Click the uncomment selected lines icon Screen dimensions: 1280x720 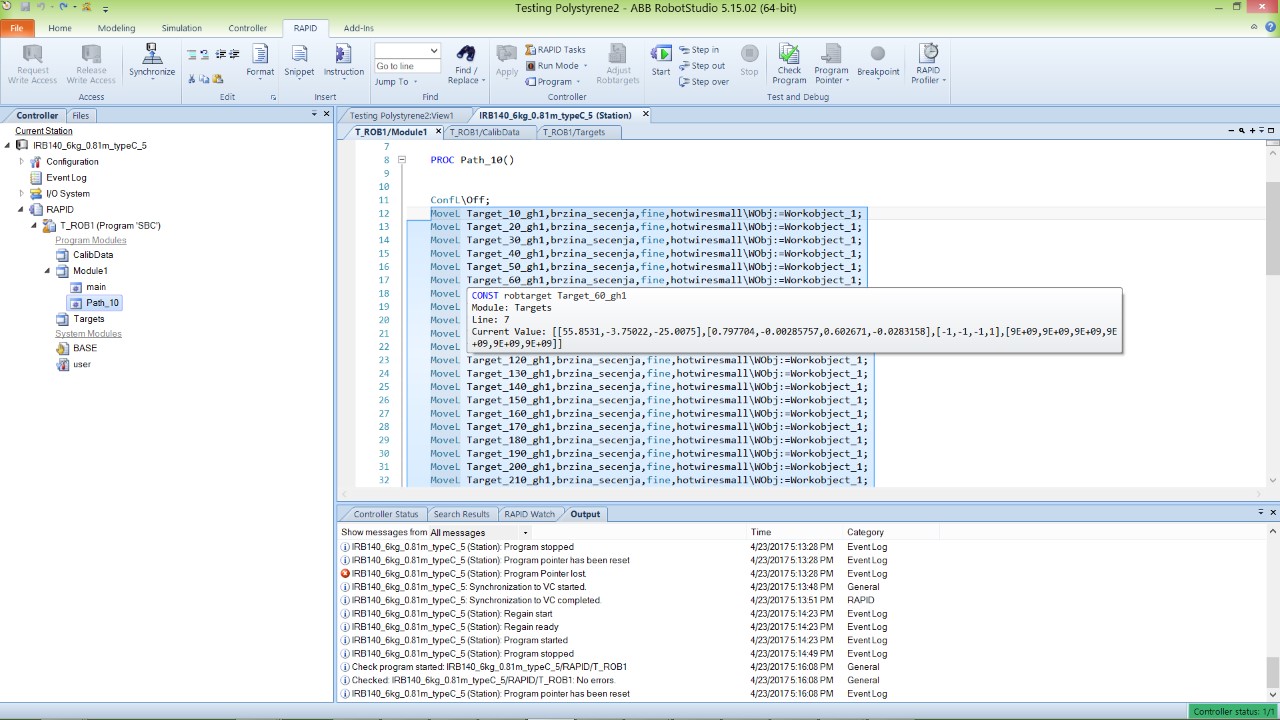click(x=205, y=55)
